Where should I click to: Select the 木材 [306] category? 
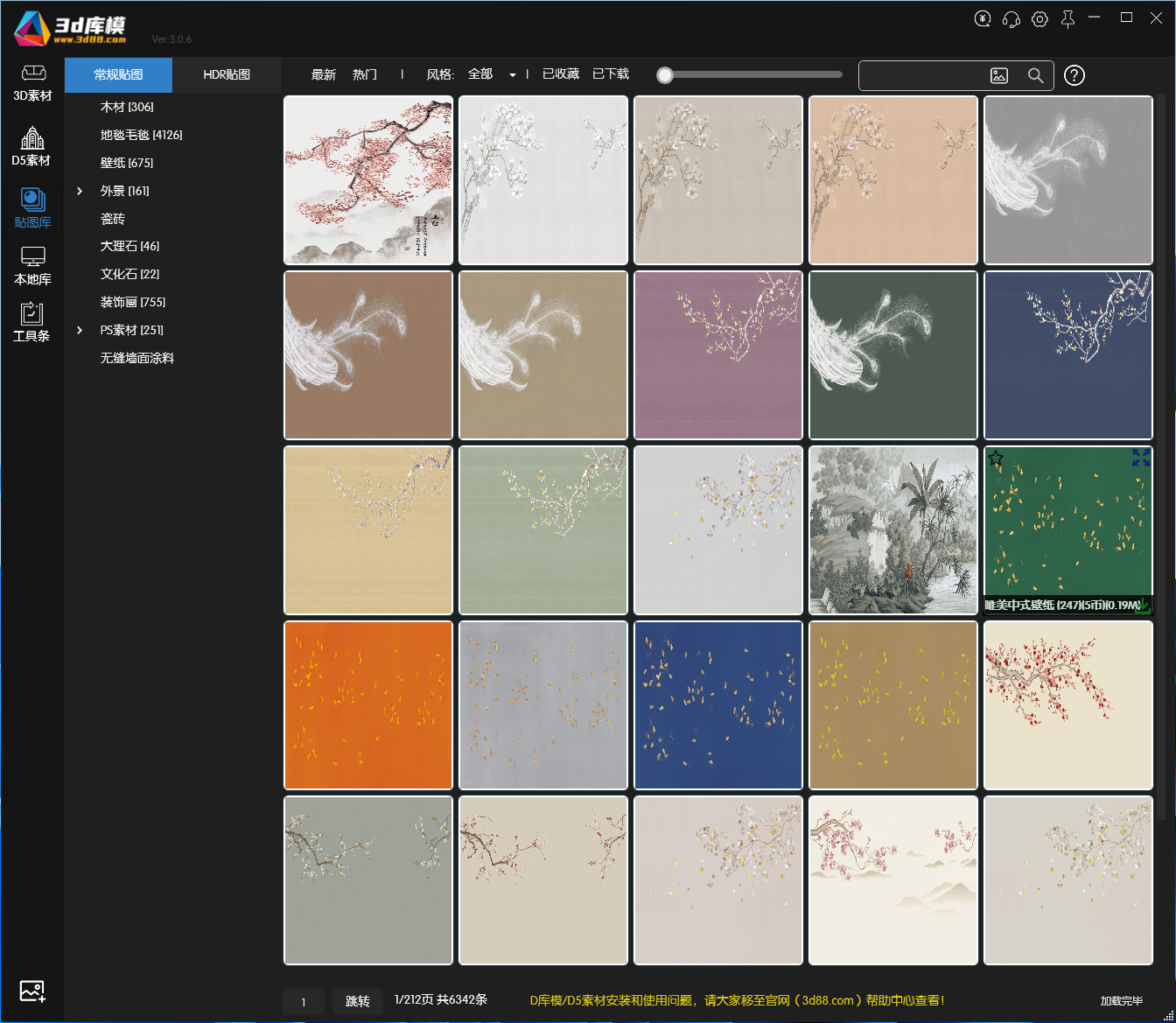[x=127, y=107]
